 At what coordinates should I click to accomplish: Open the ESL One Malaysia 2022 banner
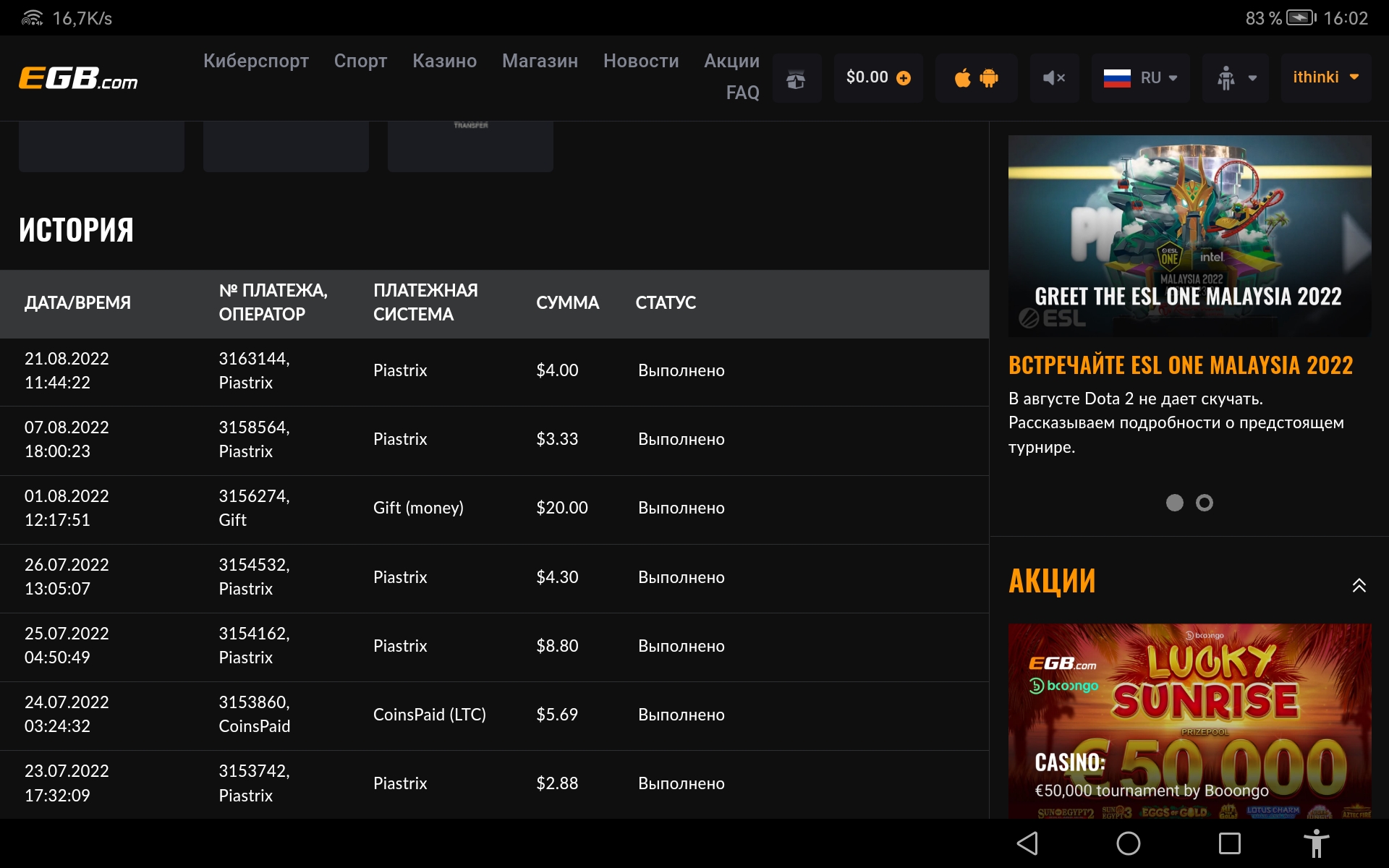coord(1189,236)
